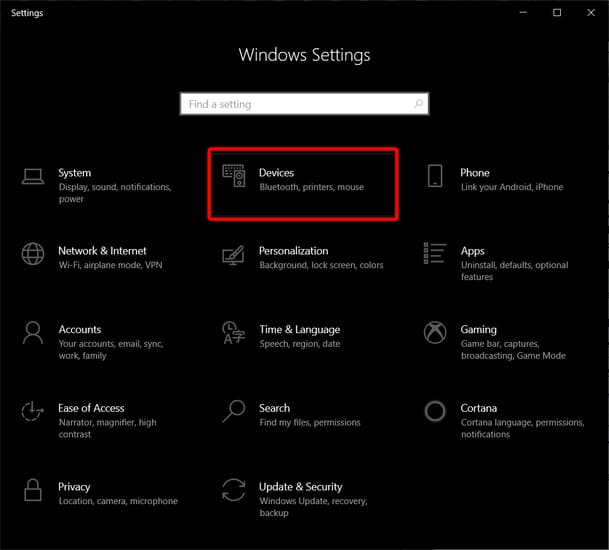Select the Cortana circle icon
Screen dimensions: 609x550
point(434,411)
